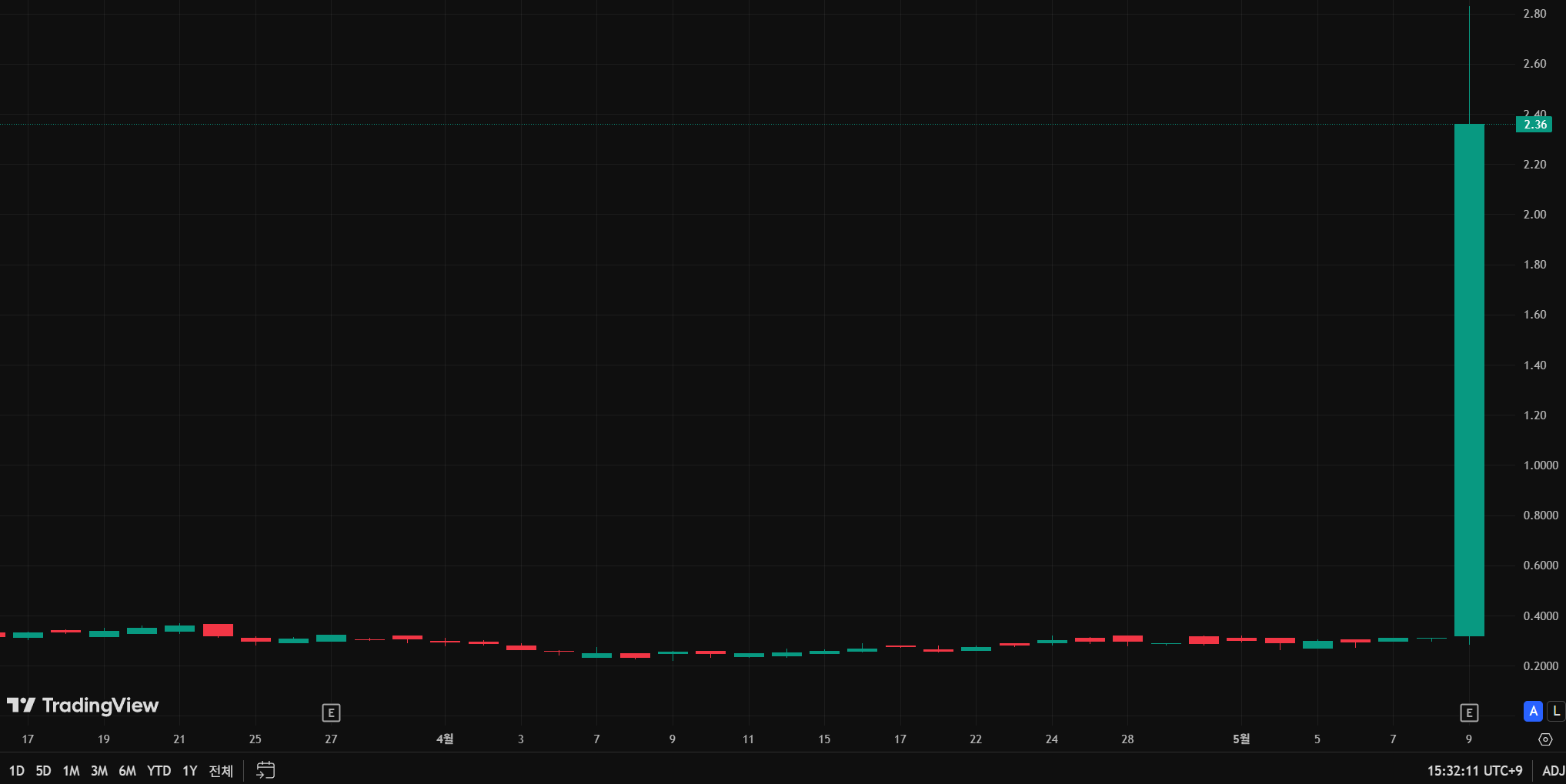Click the 5월 date axis label
This screenshot has height=784, width=1566.
tap(1241, 739)
